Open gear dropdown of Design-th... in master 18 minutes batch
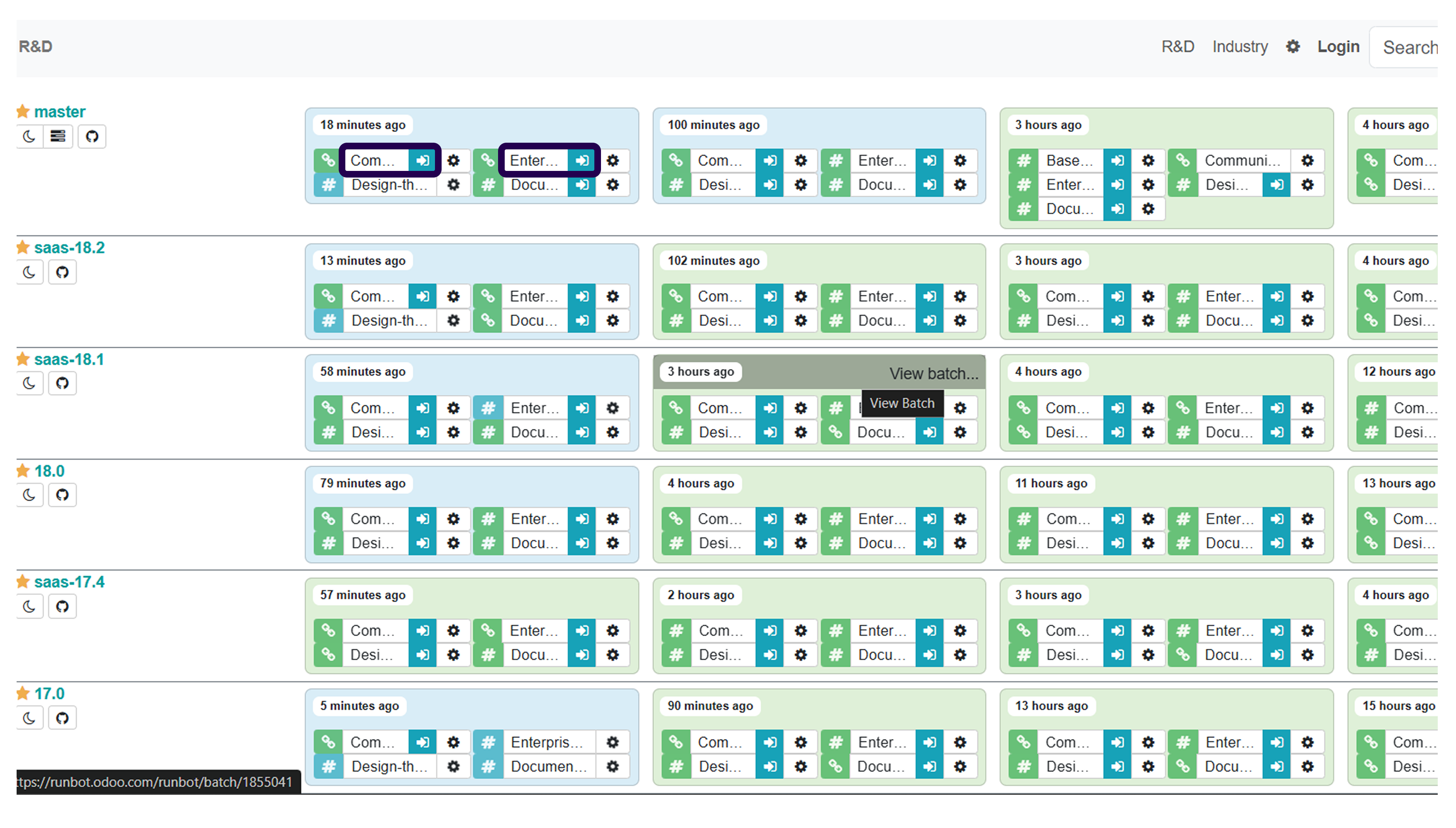This screenshot has width=1456, height=828. tap(454, 185)
